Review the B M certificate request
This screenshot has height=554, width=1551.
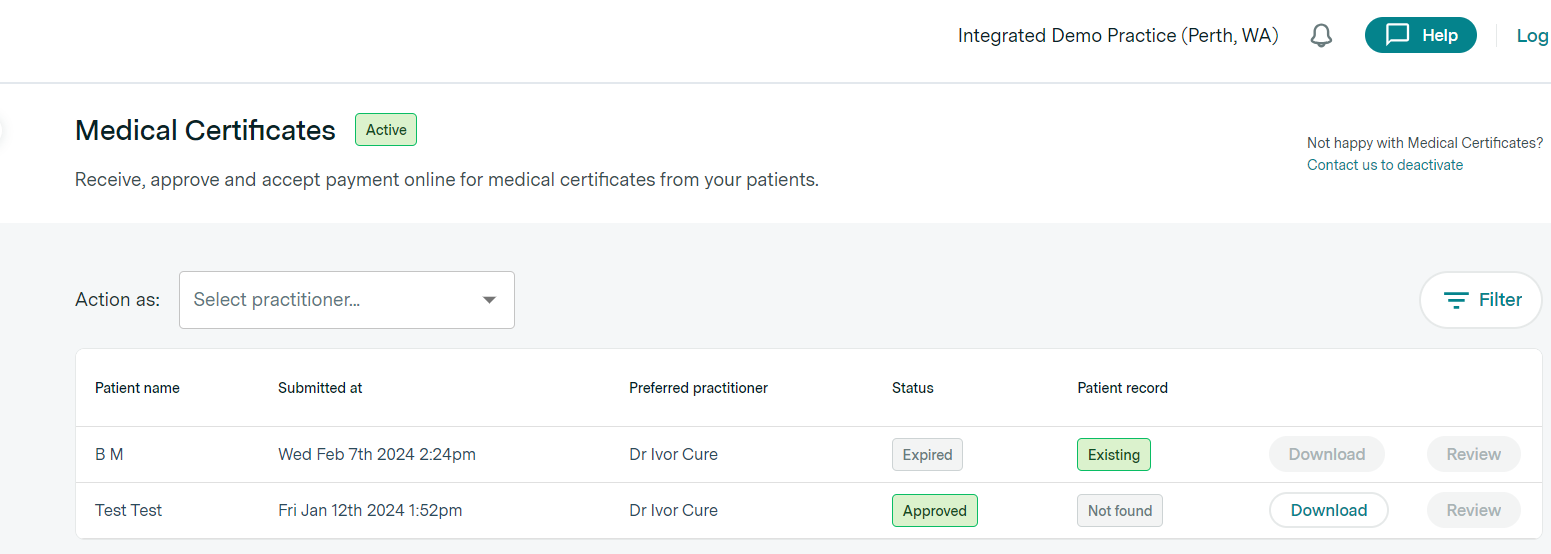click(x=1473, y=454)
